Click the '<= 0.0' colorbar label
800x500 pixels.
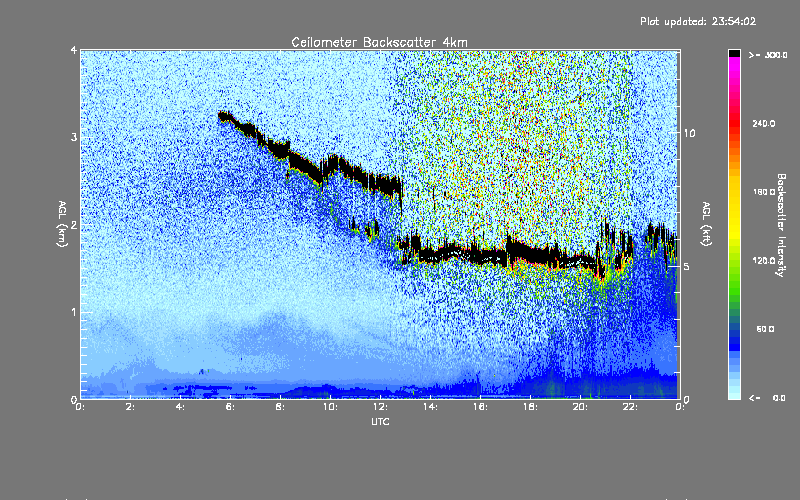[767, 398]
